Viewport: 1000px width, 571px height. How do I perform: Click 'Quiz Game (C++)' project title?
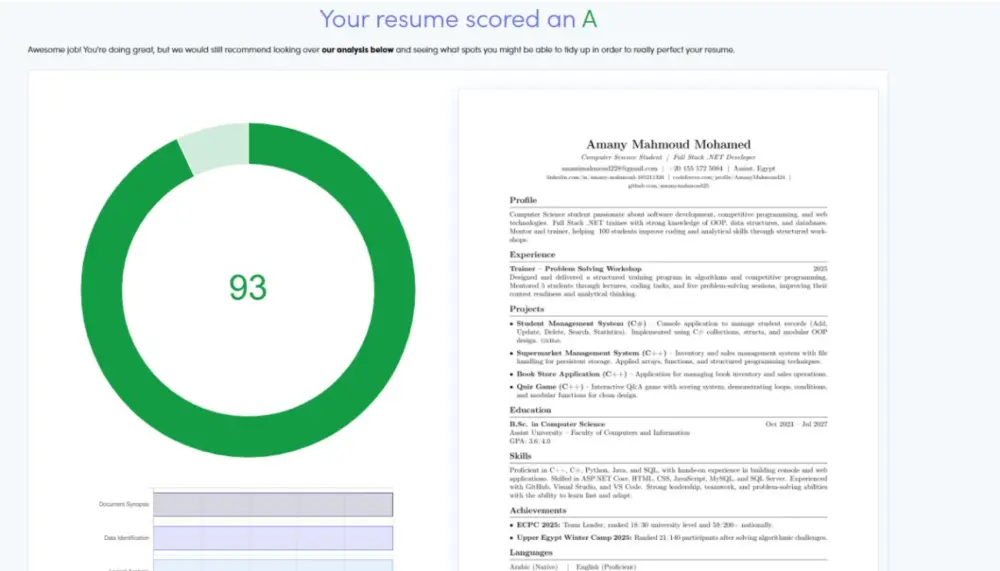click(x=550, y=387)
